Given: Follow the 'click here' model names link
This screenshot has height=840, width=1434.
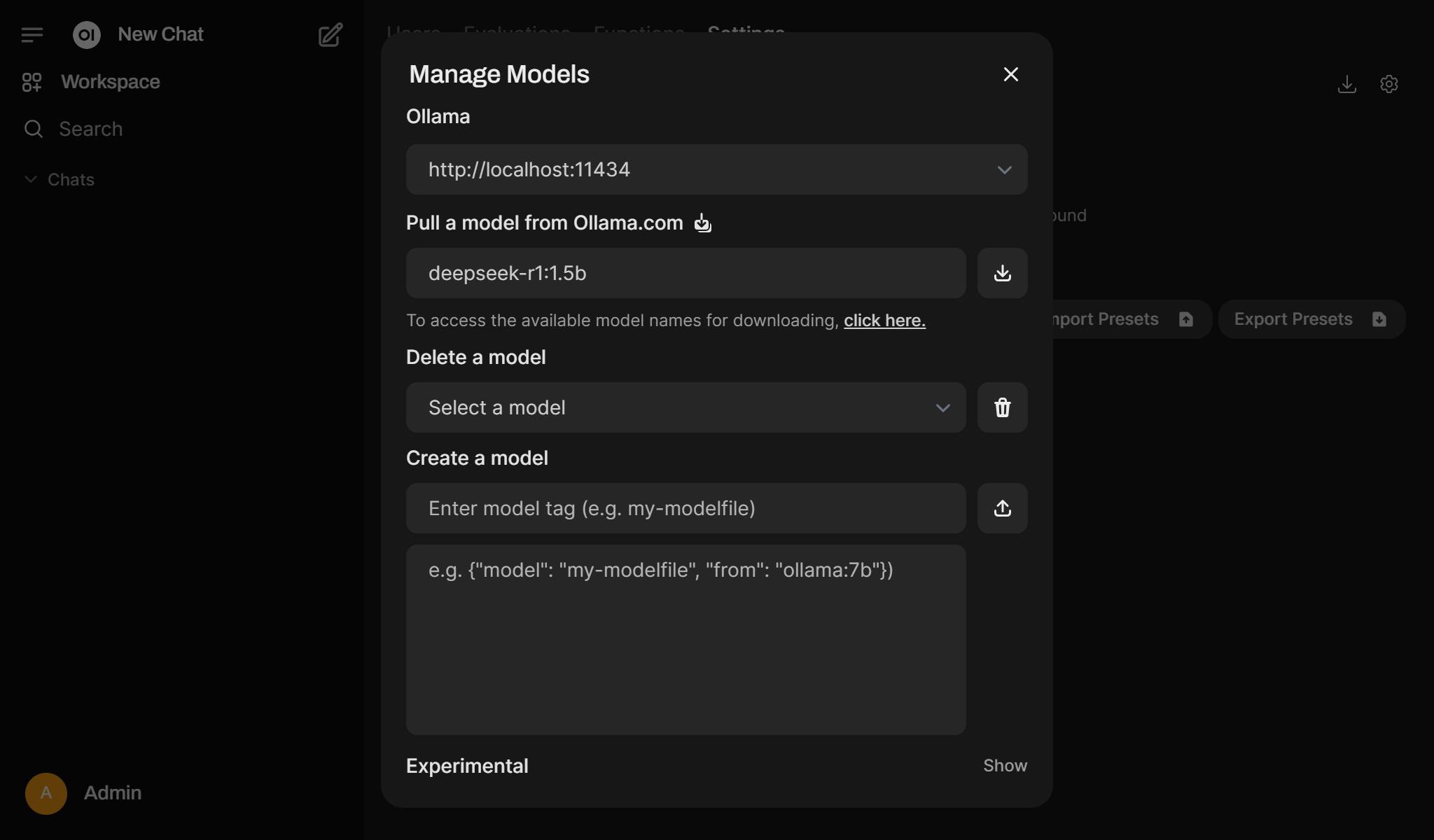Looking at the screenshot, I should [884, 321].
